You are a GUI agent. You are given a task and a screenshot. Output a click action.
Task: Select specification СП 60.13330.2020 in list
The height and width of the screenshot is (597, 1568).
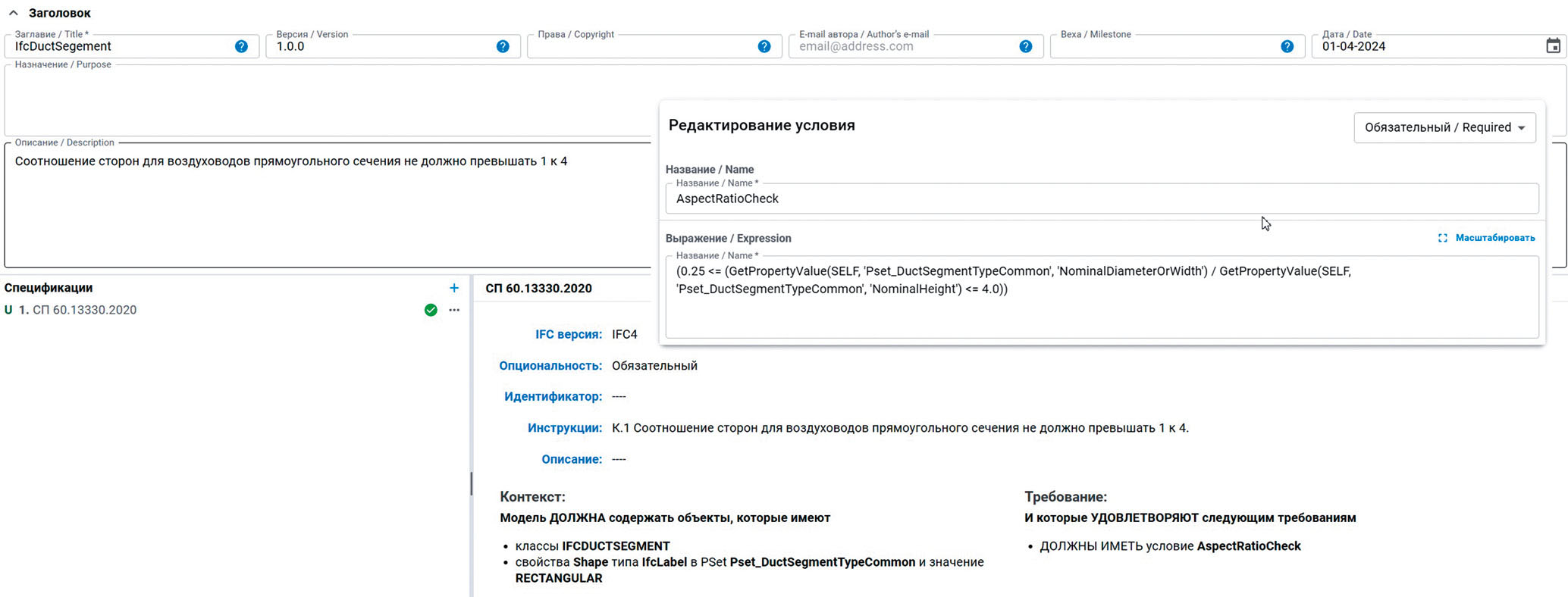pyautogui.click(x=84, y=310)
